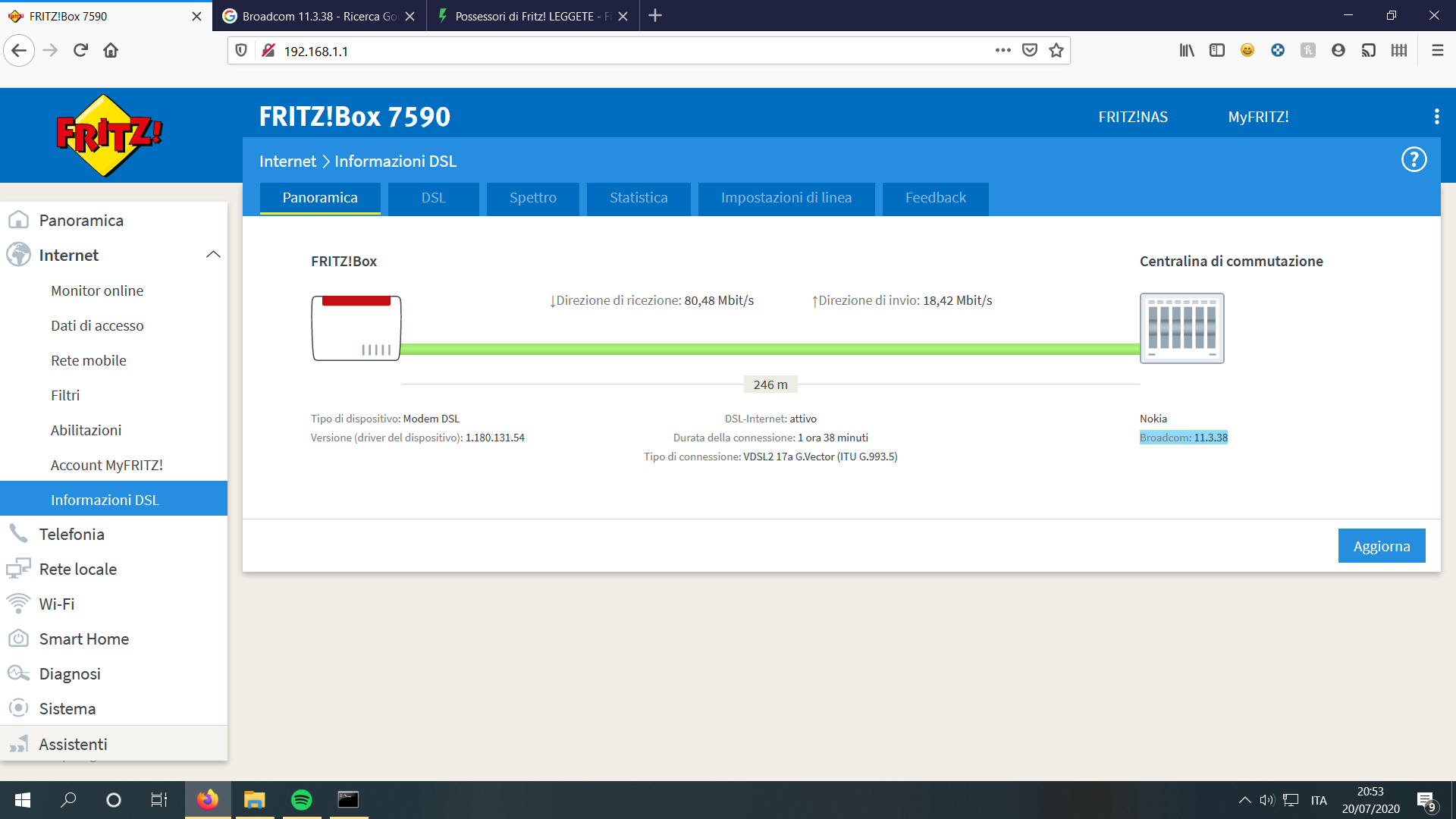Click the Aggiorna button
This screenshot has height=819, width=1456.
click(x=1381, y=546)
